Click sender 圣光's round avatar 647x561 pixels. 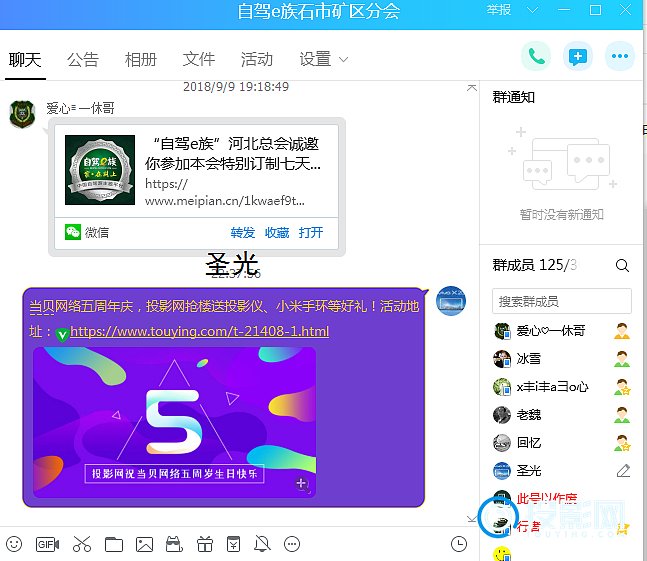pyautogui.click(x=451, y=301)
